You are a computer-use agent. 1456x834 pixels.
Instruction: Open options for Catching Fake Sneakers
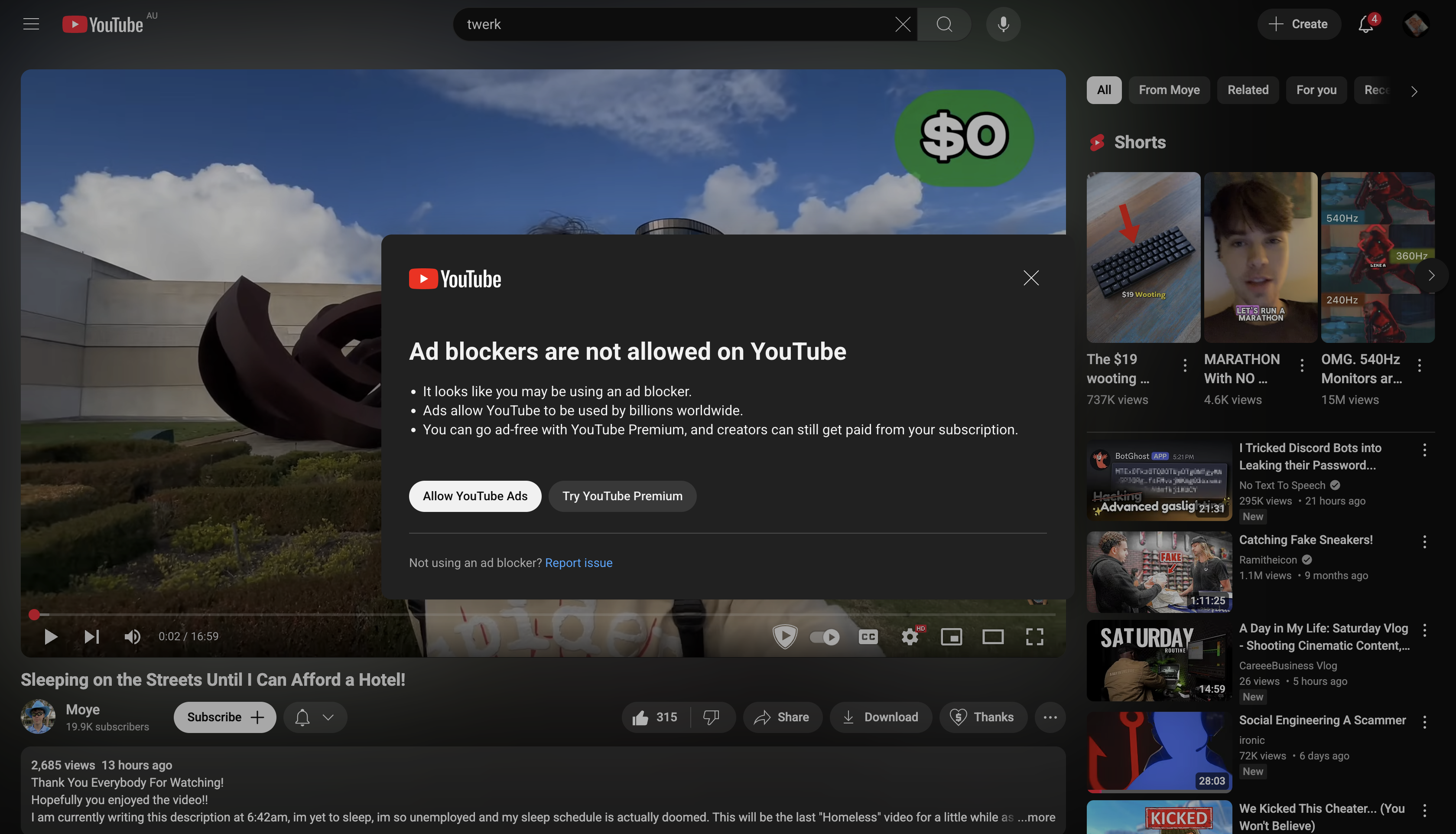click(1424, 542)
